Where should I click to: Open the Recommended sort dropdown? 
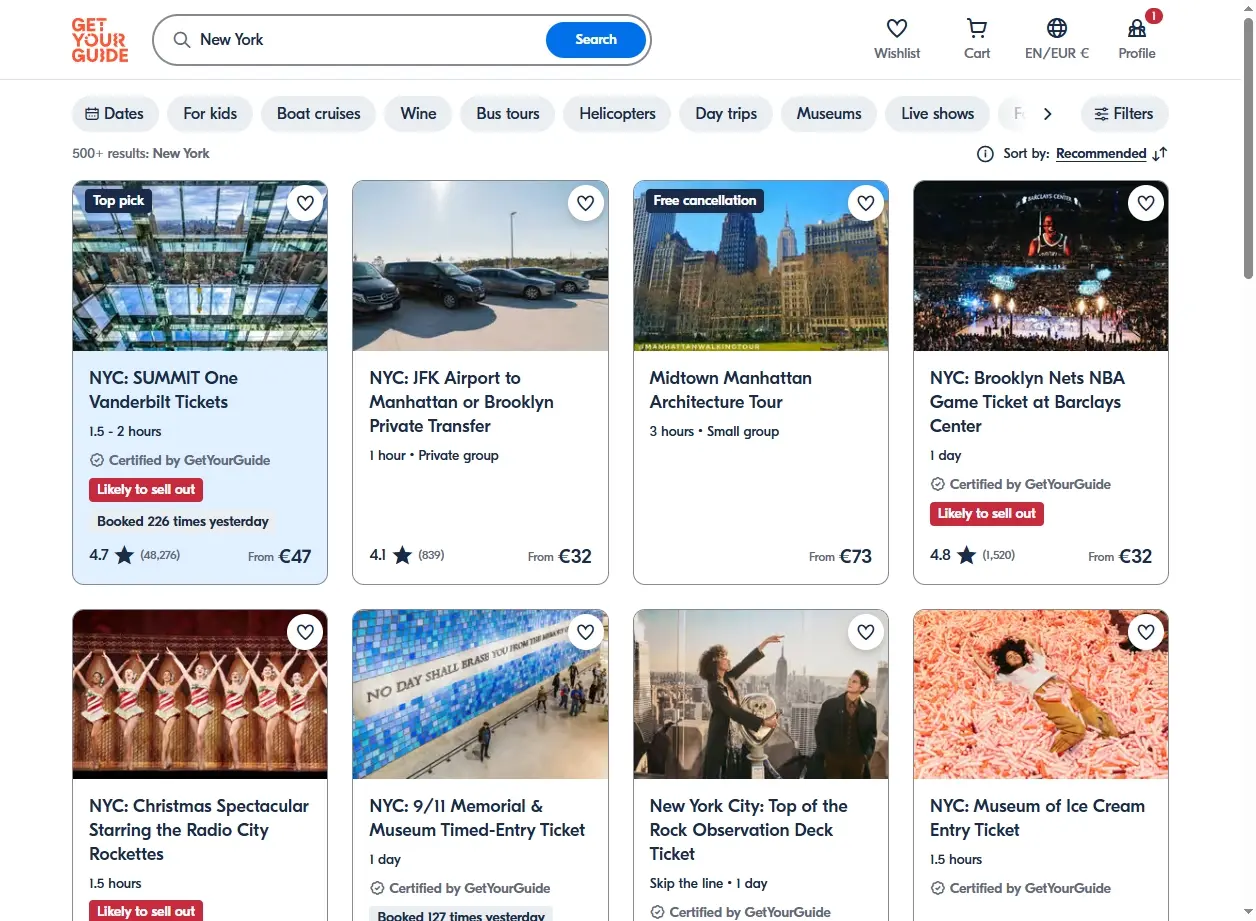pyautogui.click(x=1101, y=154)
